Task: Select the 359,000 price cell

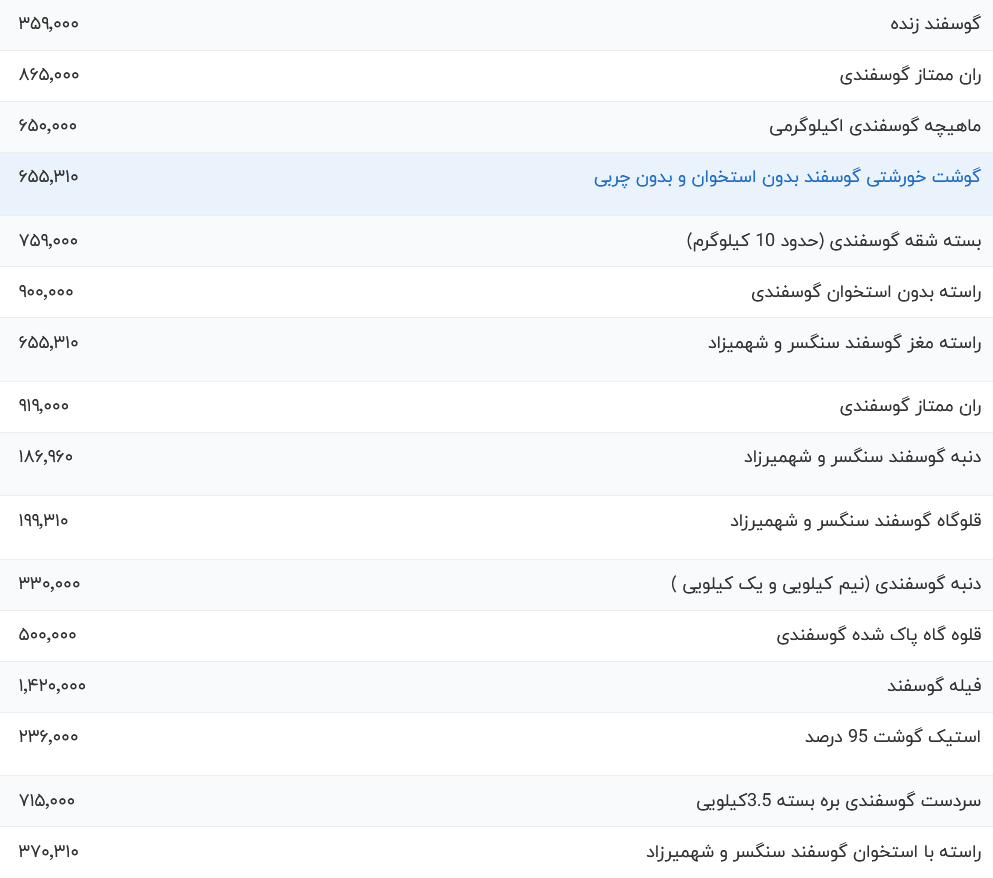Action: pyautogui.click(x=47, y=24)
